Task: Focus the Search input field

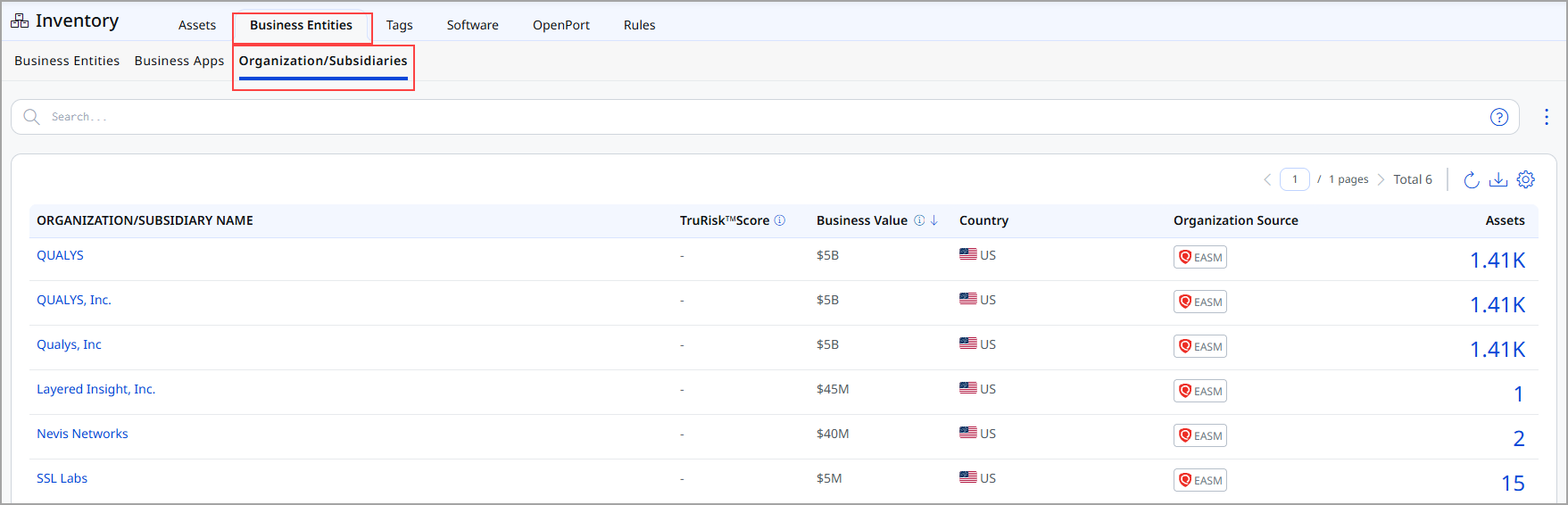Action: [765, 117]
